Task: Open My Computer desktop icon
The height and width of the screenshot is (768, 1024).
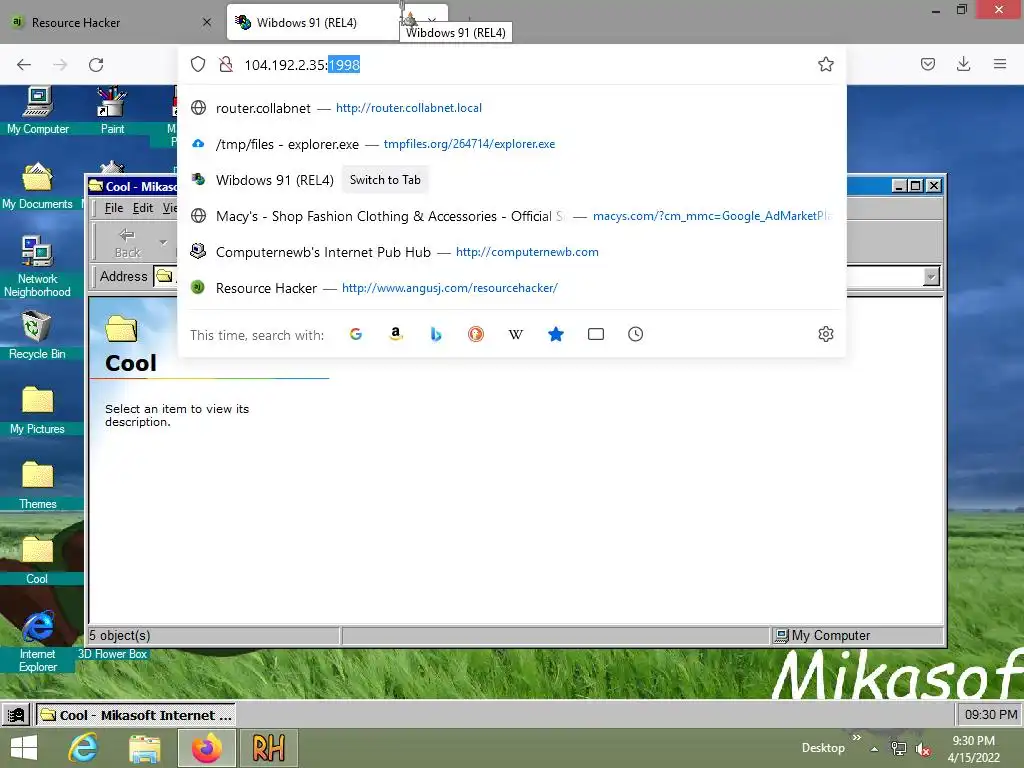Action: pyautogui.click(x=37, y=110)
